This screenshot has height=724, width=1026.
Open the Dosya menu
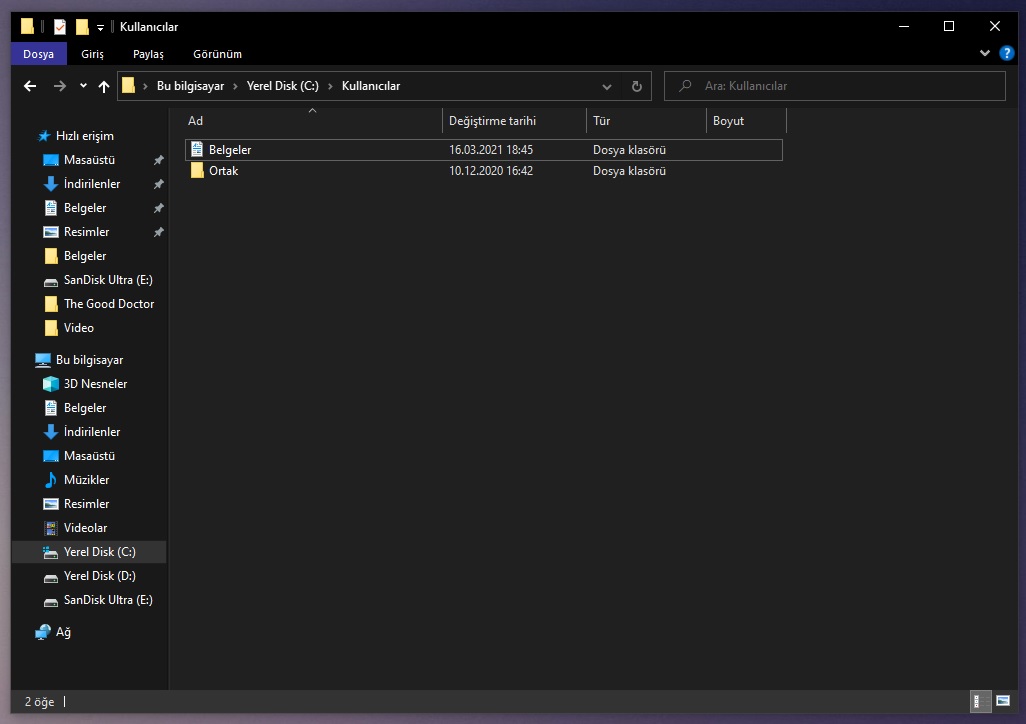click(x=38, y=54)
